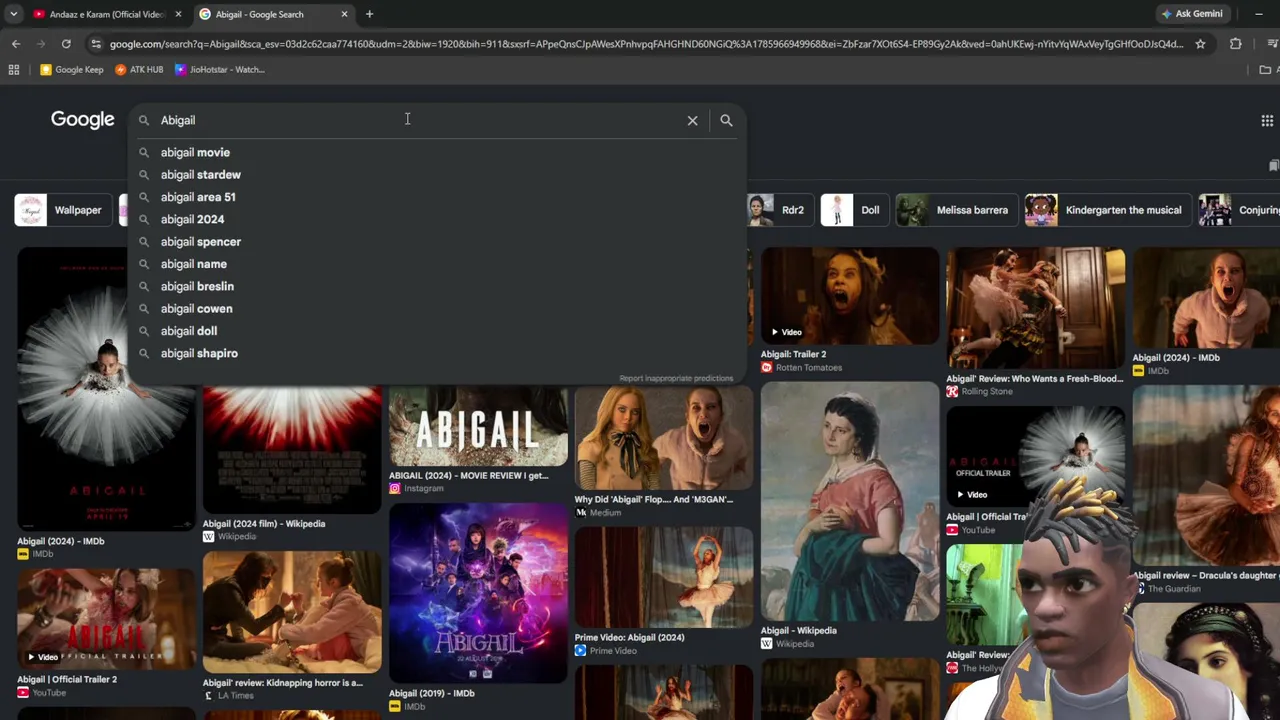Viewport: 1280px width, 720px height.
Task: Go to the Google logo homepage
Action: (83, 120)
